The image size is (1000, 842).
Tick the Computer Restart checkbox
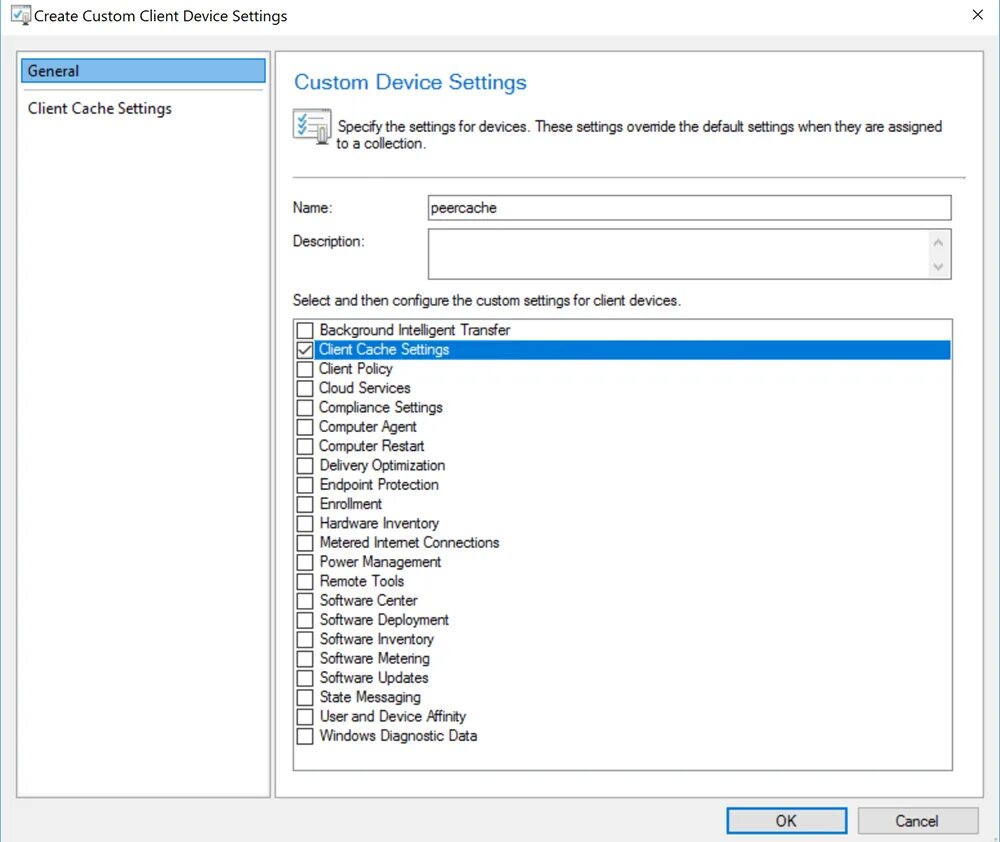(x=305, y=446)
